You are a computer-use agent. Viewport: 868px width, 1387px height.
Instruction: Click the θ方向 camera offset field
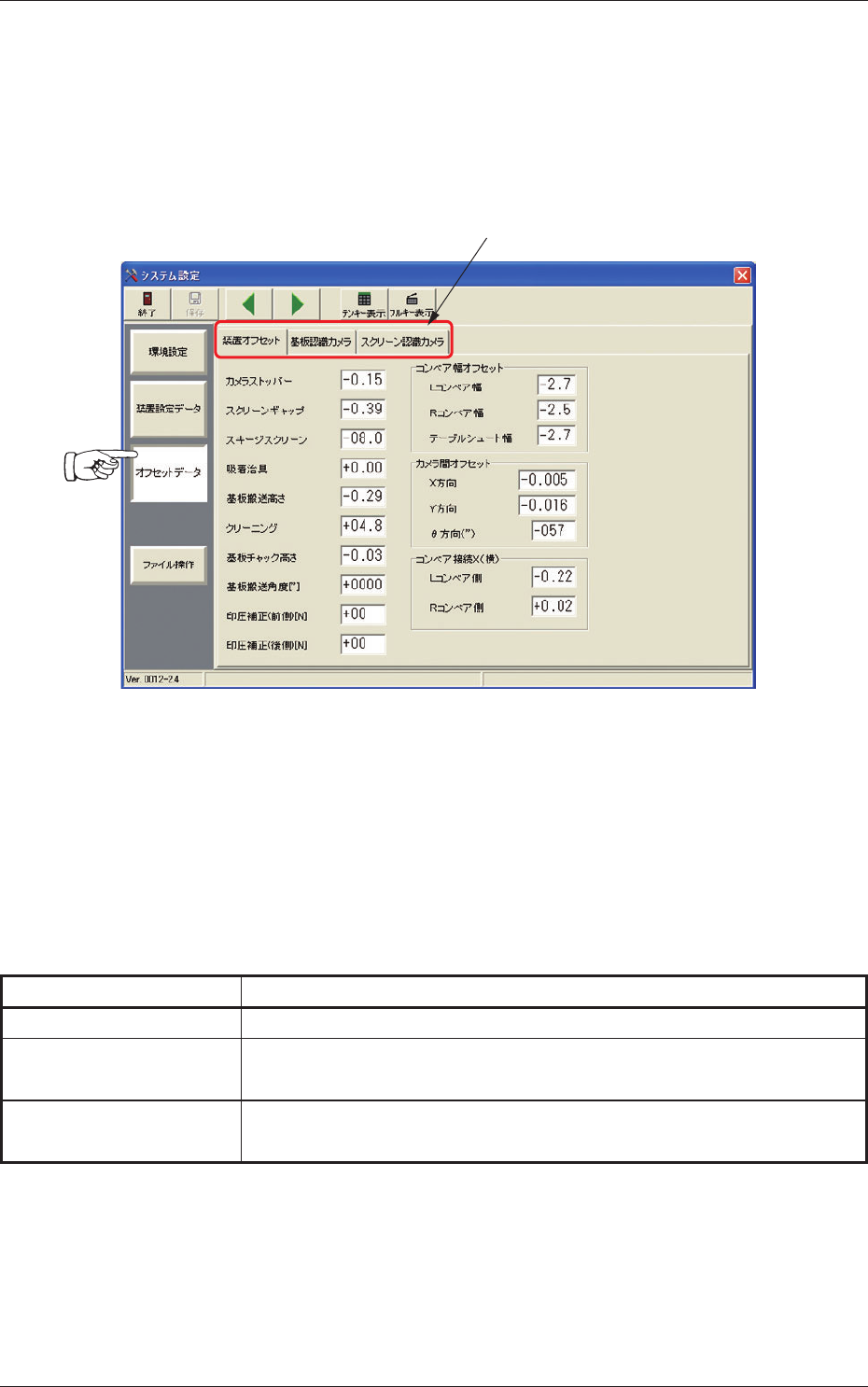click(553, 530)
